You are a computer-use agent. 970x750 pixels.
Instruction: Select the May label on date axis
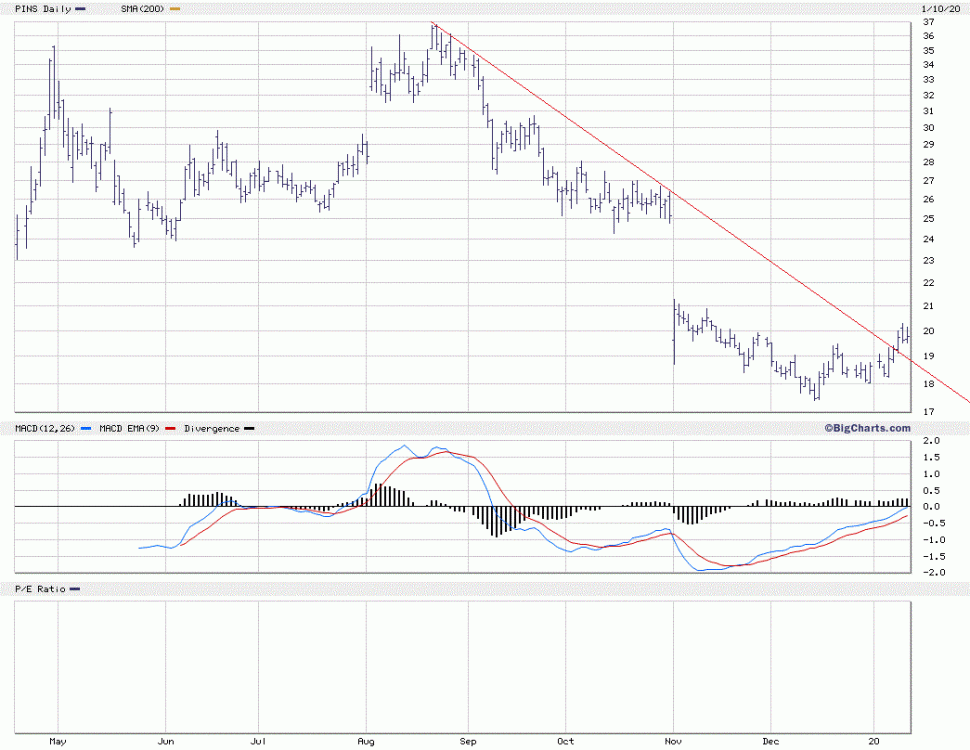pyautogui.click(x=58, y=741)
